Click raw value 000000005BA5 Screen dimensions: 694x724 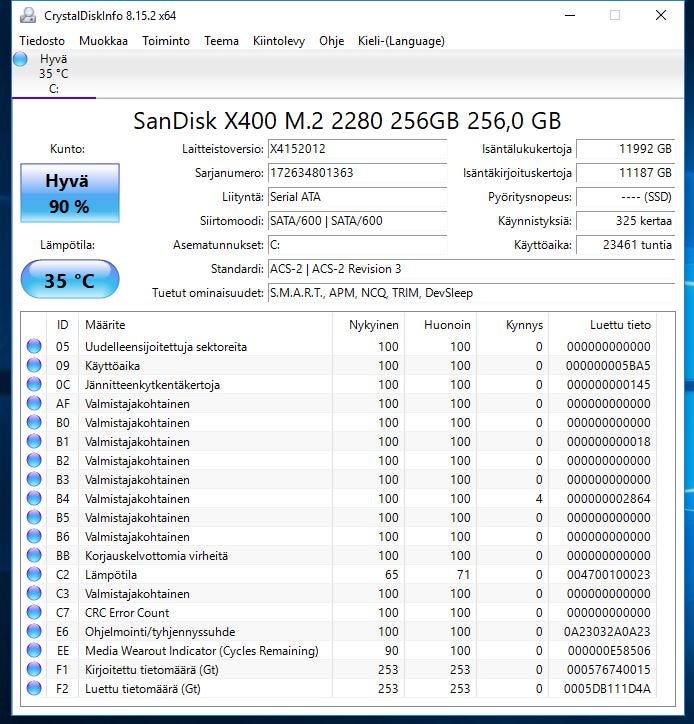[x=608, y=366]
